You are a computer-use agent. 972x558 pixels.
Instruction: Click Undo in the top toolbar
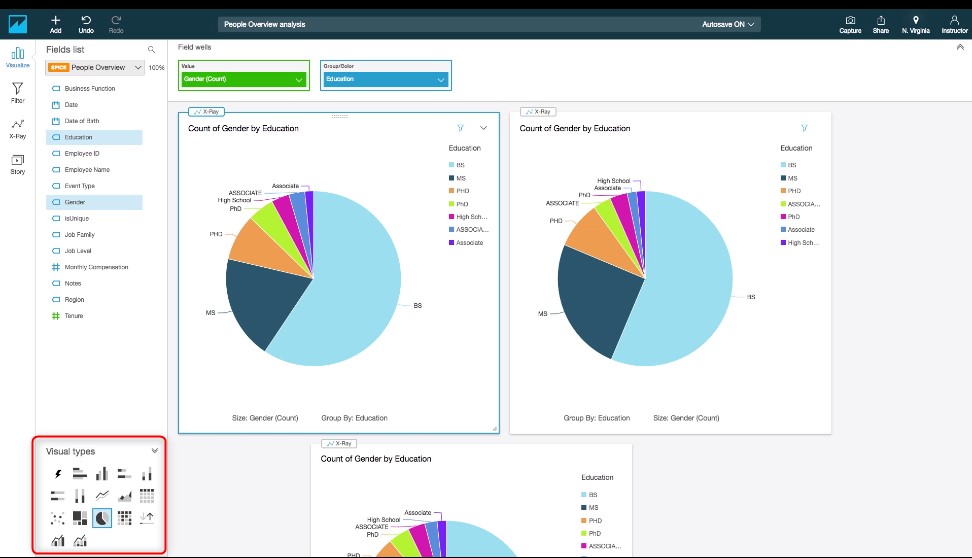coord(86,24)
